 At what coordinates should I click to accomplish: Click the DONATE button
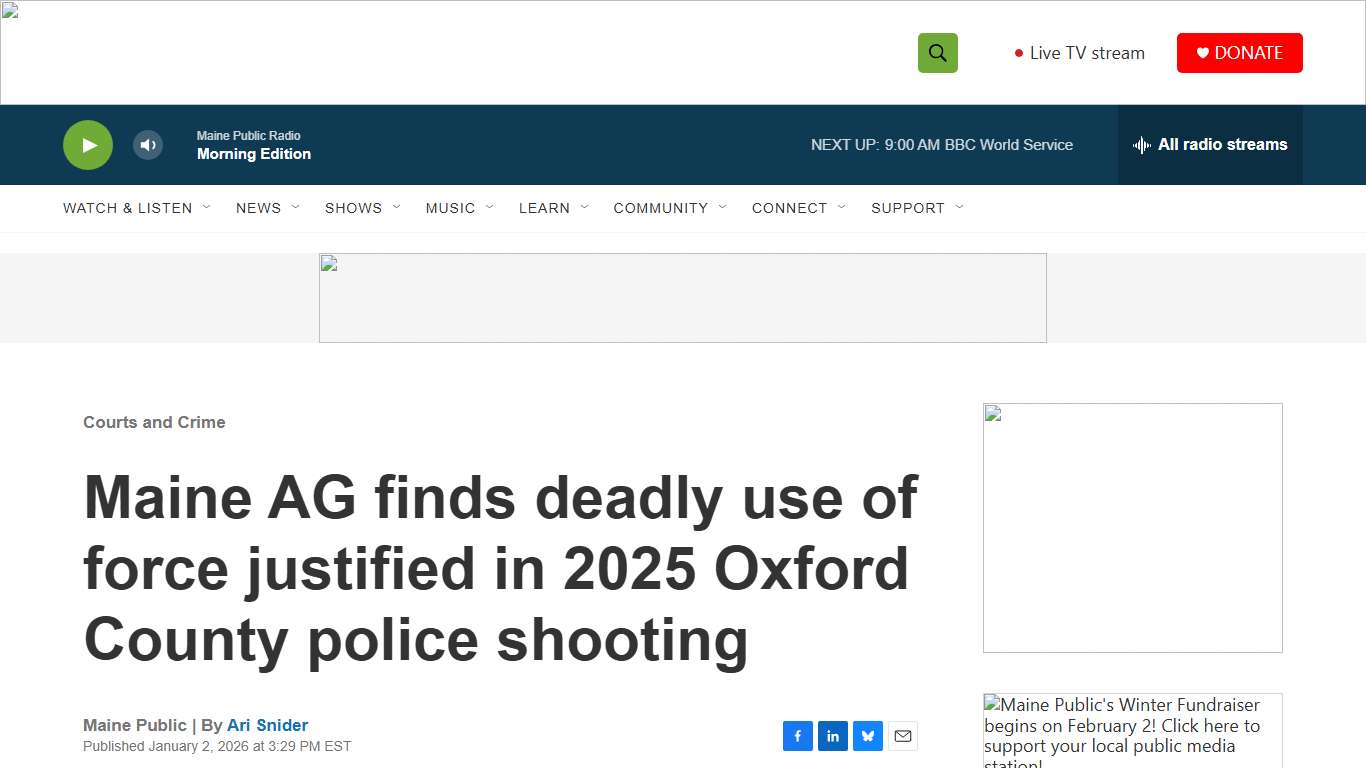pyautogui.click(x=1239, y=52)
